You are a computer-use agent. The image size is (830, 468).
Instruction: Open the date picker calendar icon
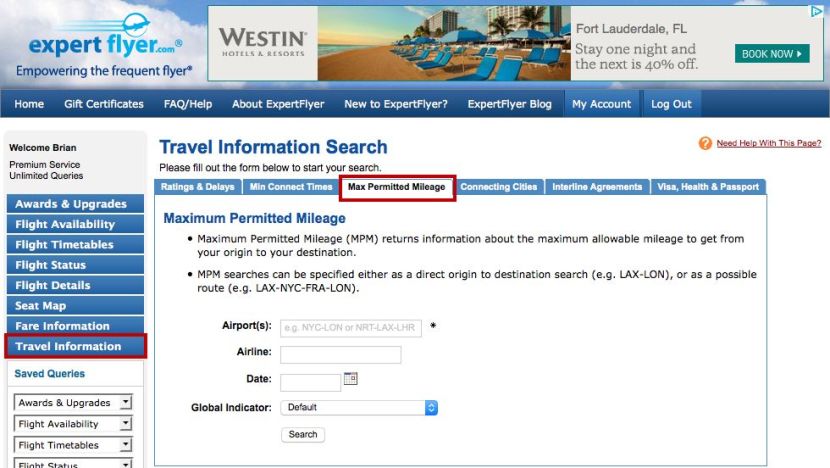point(350,379)
